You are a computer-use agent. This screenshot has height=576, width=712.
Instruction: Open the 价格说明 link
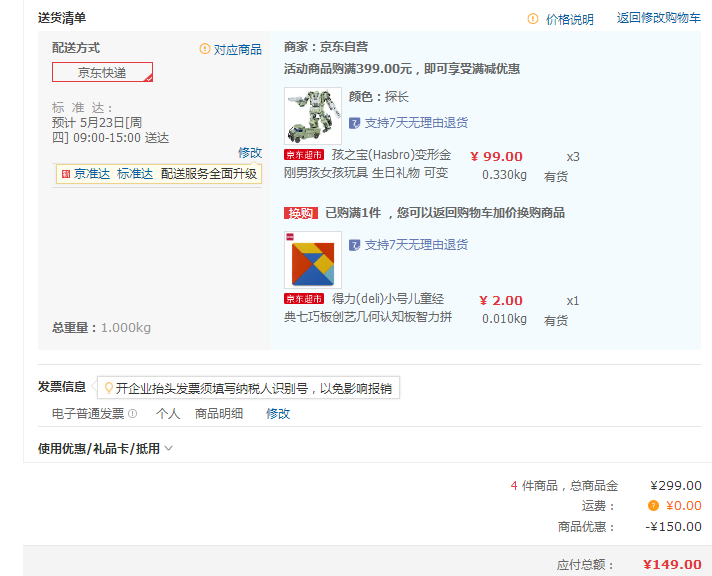pos(569,19)
